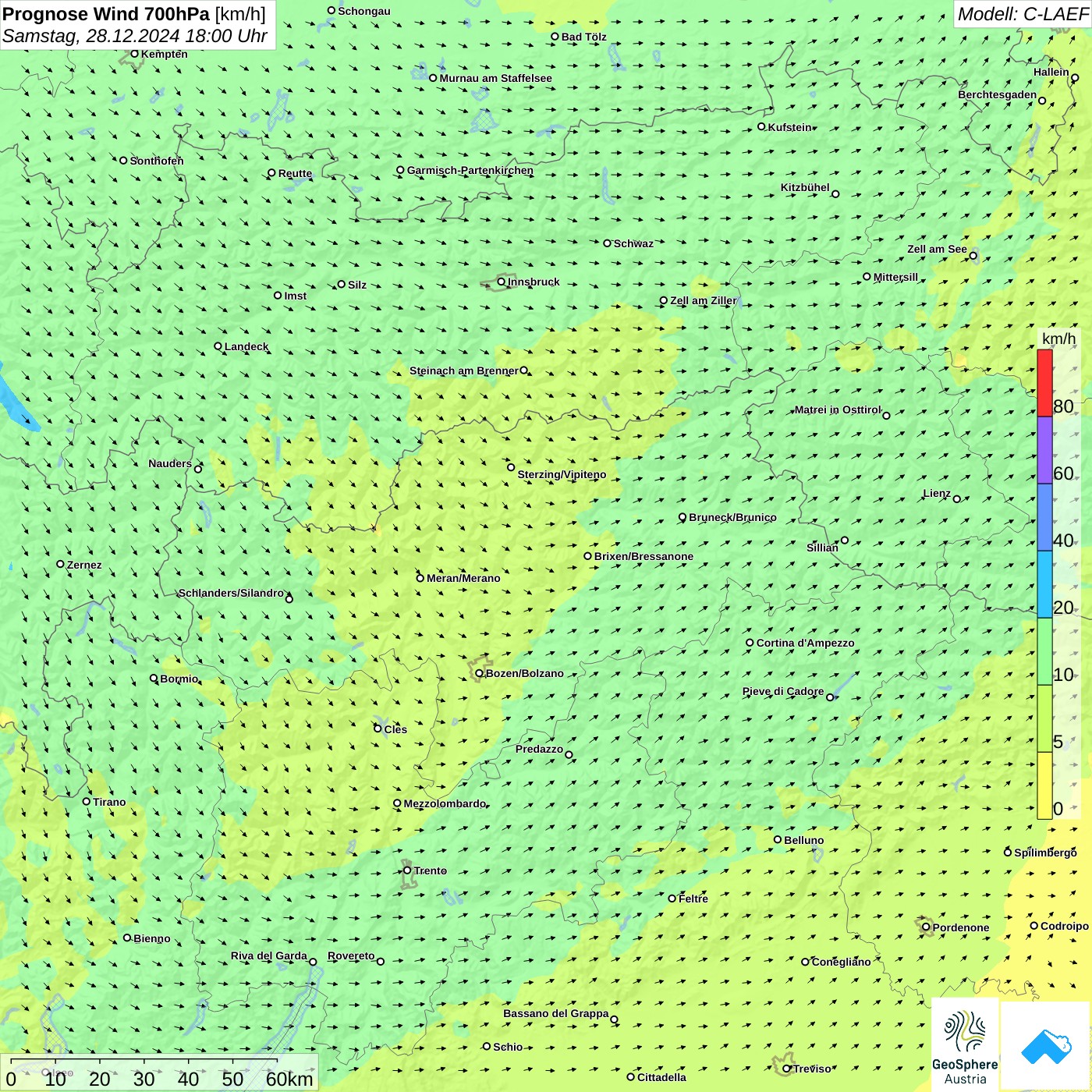The image size is (1092, 1092).
Task: Select the Imst label
Action: tap(295, 296)
